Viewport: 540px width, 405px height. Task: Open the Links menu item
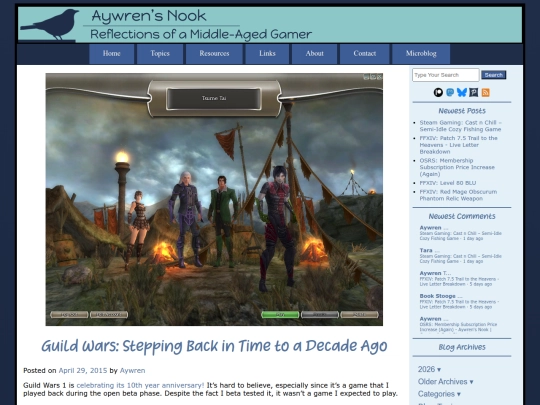pos(267,54)
